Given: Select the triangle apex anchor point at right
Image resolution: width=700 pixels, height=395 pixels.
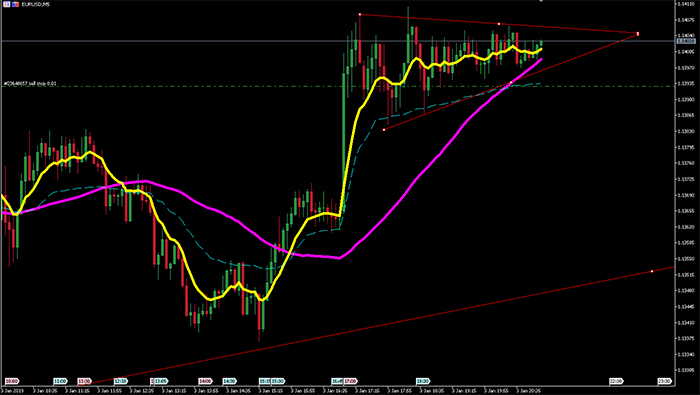Looking at the screenshot, I should pyautogui.click(x=638, y=33).
